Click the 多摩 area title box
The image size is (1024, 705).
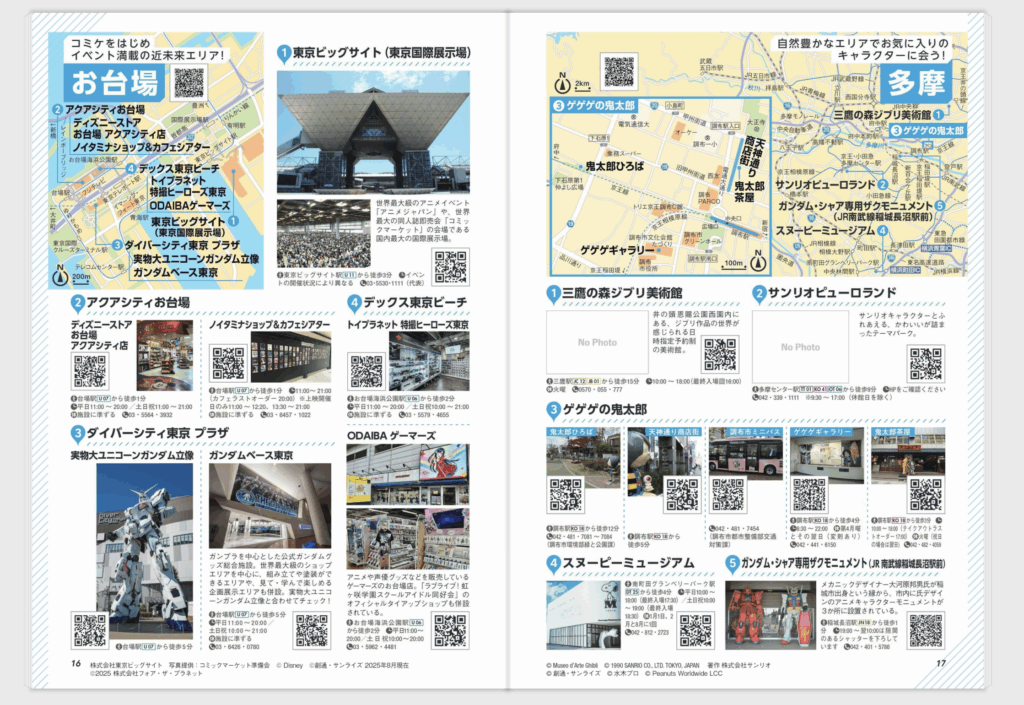click(x=918, y=84)
